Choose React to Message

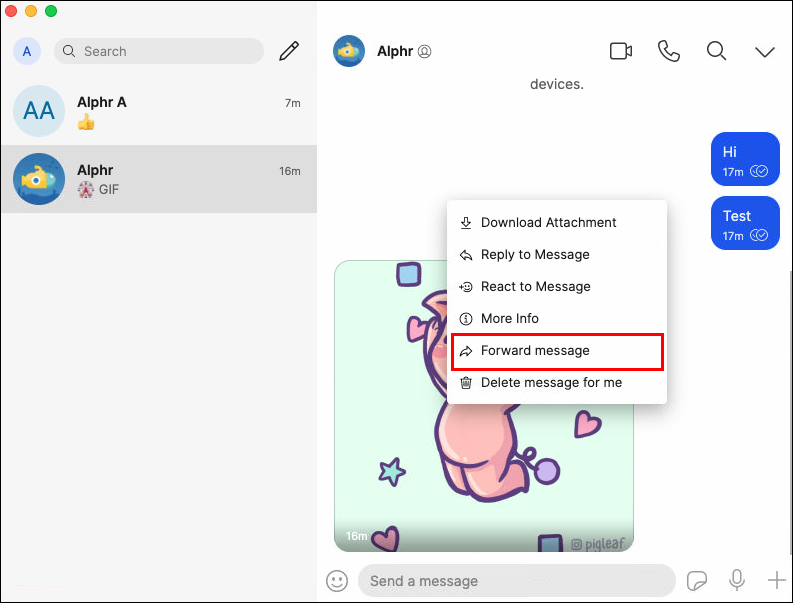556,286
